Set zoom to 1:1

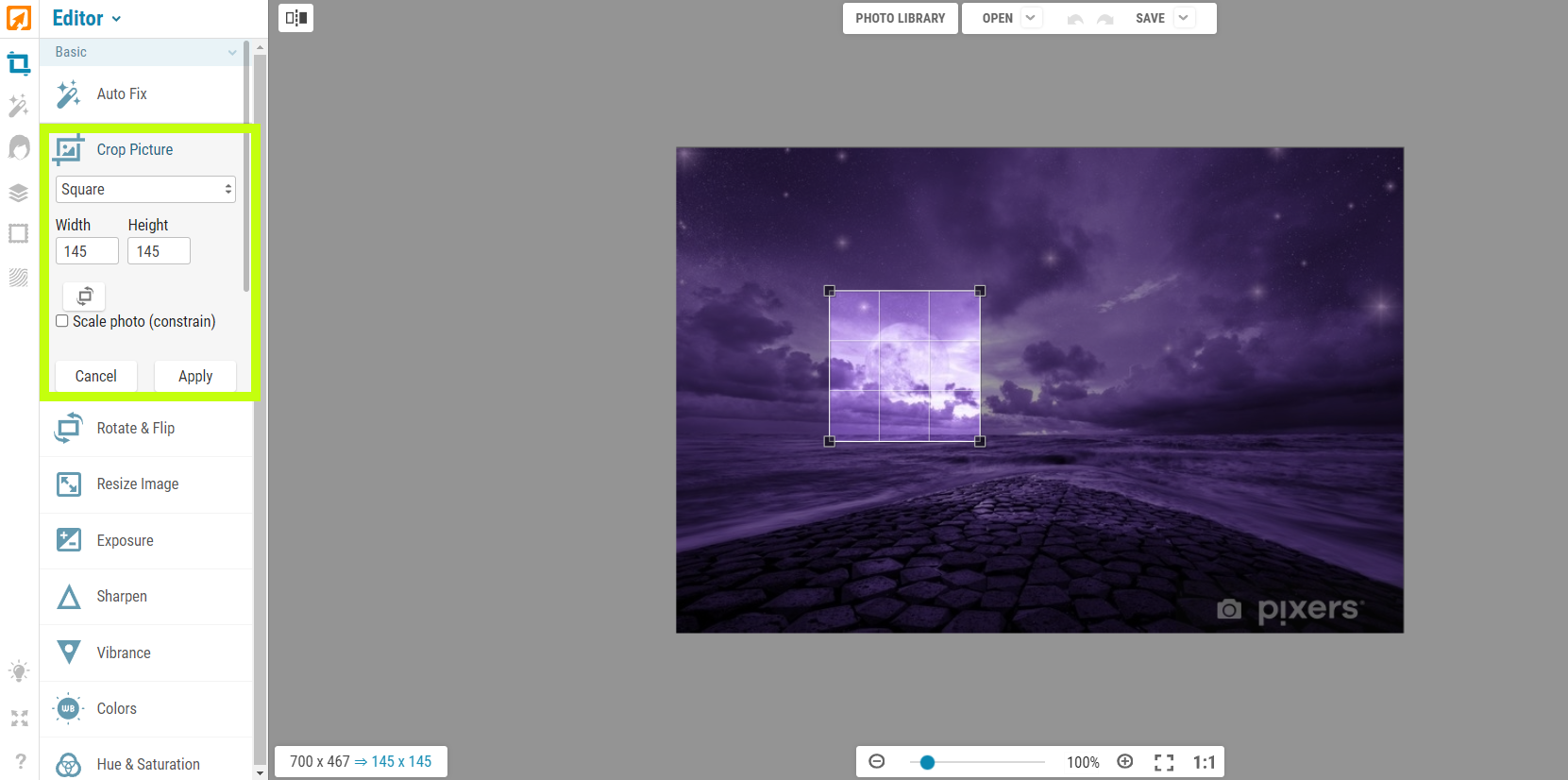[1204, 762]
